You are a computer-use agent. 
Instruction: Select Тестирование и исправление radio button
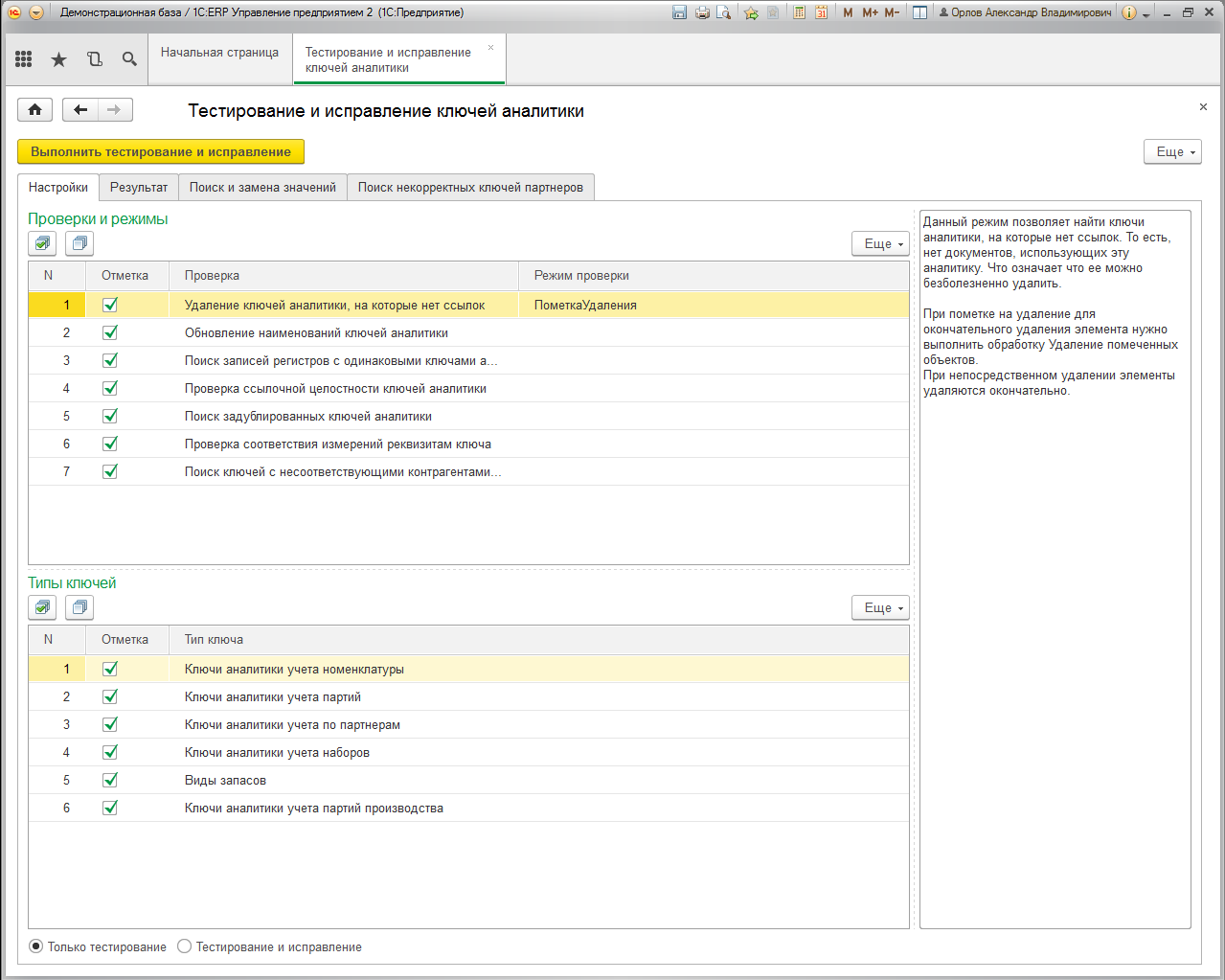[x=185, y=946]
